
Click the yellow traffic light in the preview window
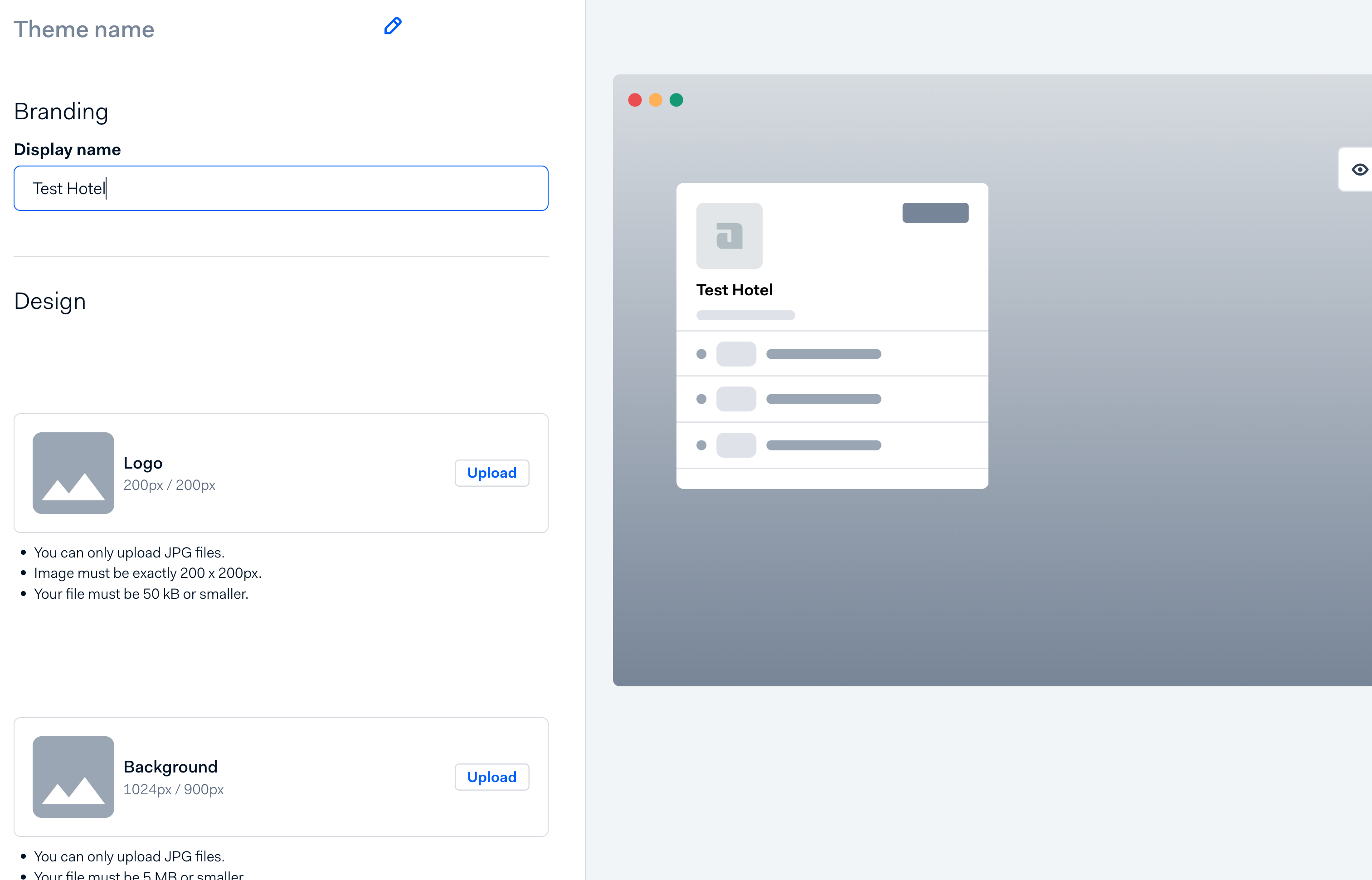656,99
